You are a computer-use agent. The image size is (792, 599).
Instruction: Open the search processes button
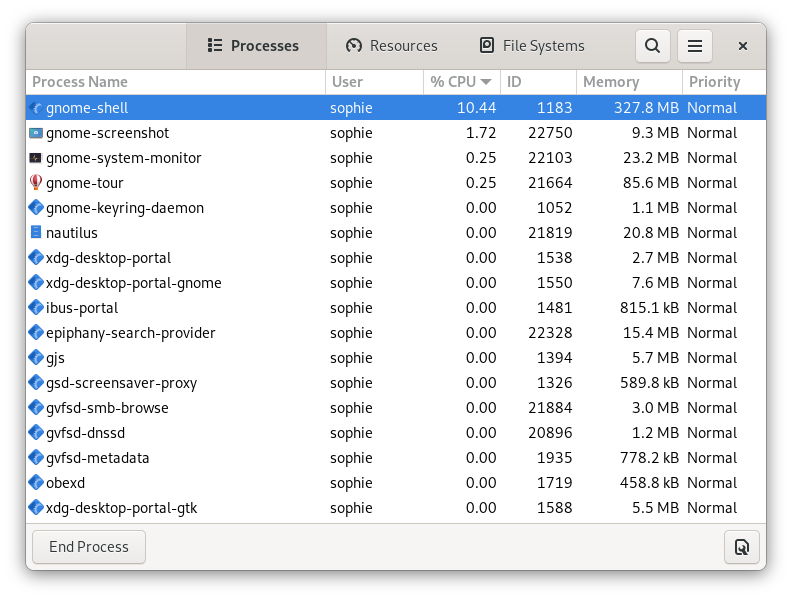coord(652,45)
